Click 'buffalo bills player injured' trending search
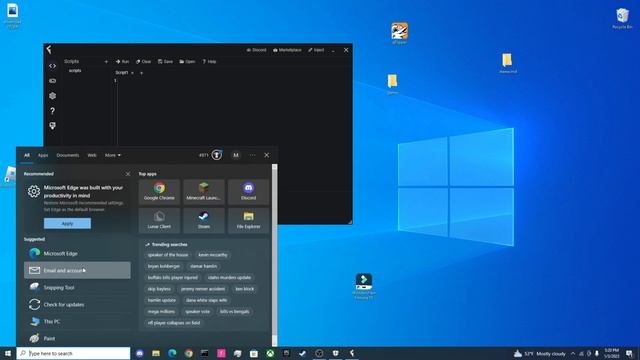 [x=173, y=278]
